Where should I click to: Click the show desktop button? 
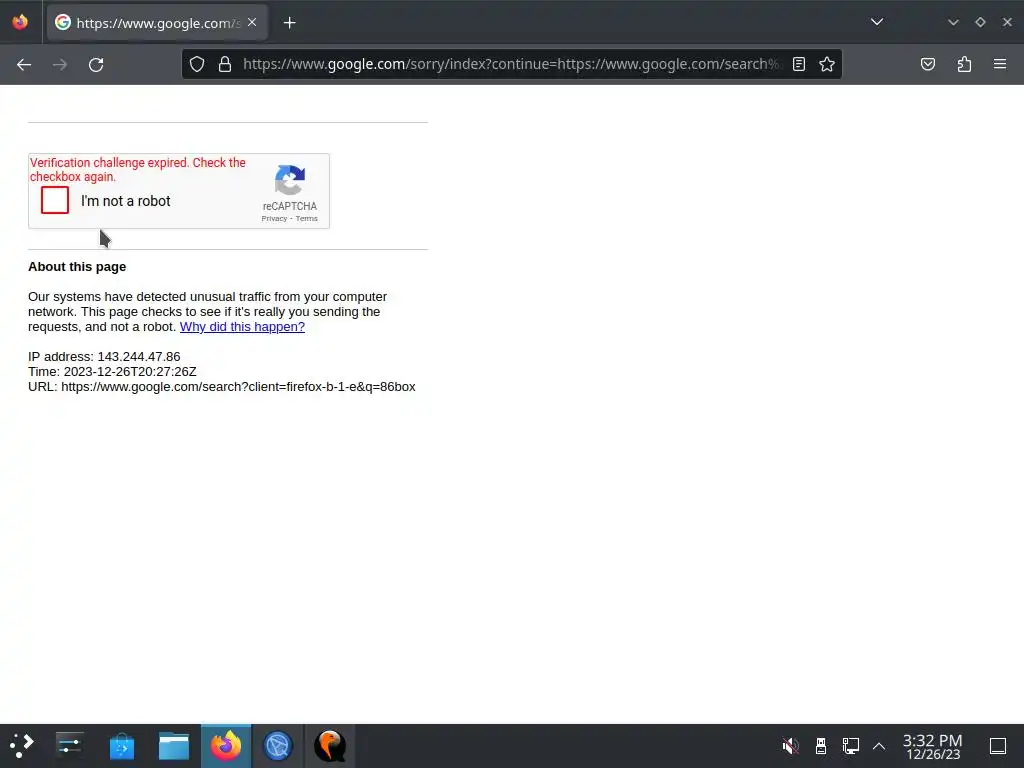998,745
